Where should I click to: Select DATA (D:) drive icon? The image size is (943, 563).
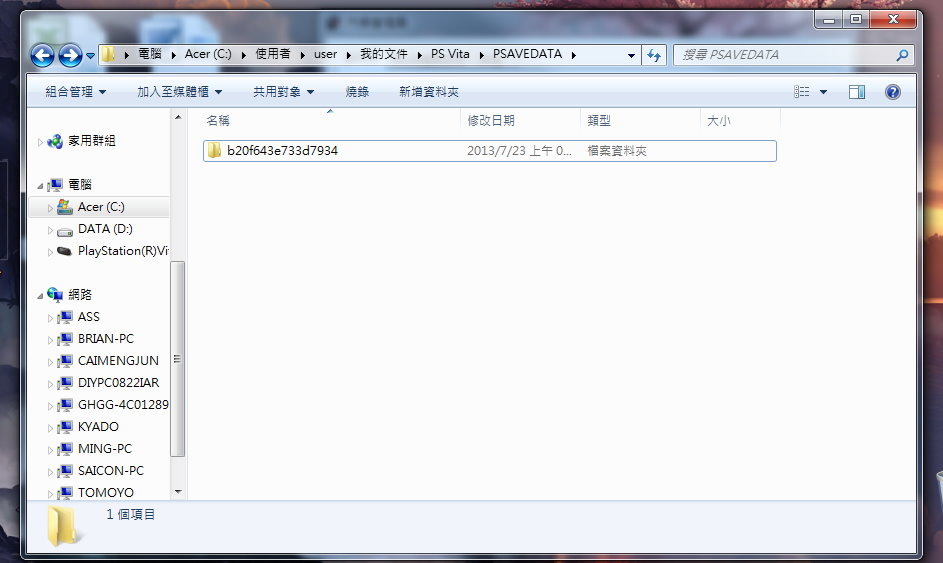tap(65, 230)
